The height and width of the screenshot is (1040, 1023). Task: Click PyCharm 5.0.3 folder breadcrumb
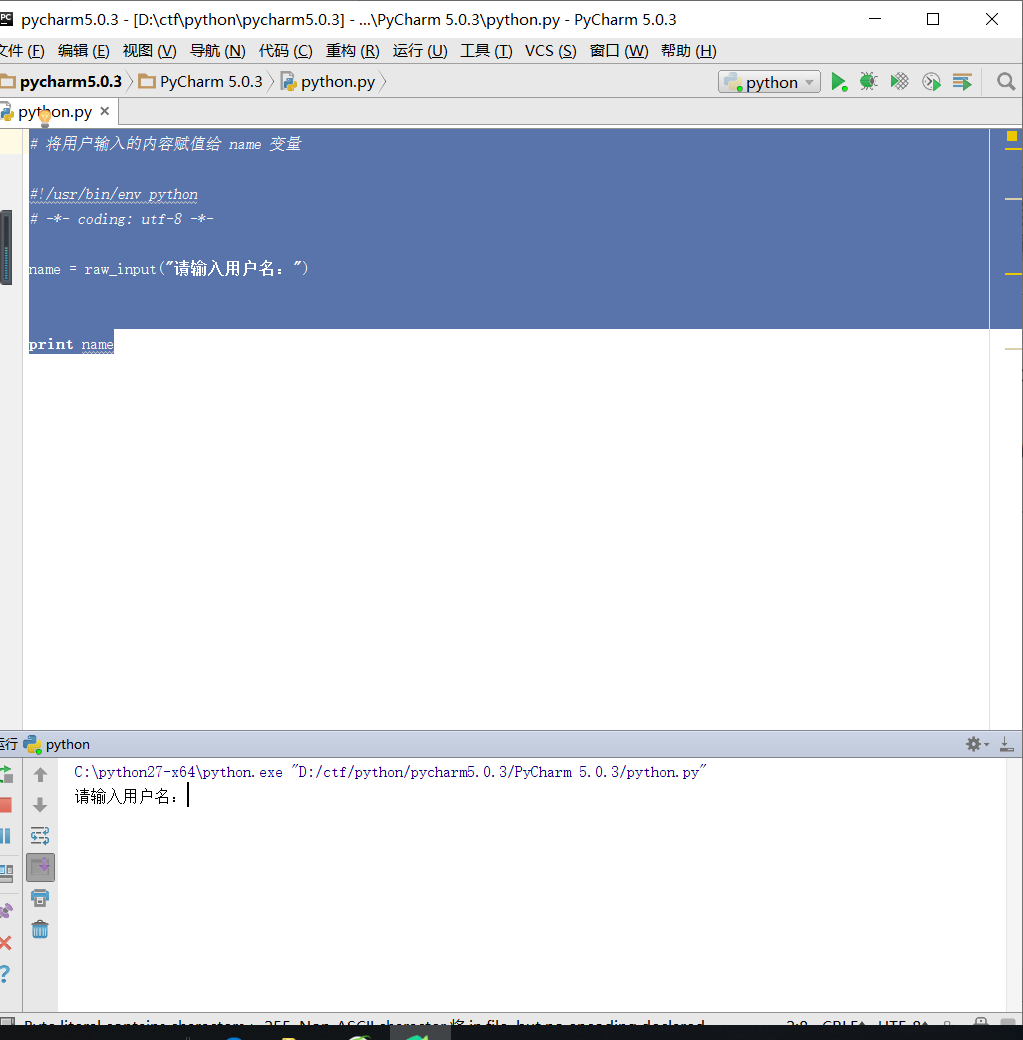coord(201,82)
